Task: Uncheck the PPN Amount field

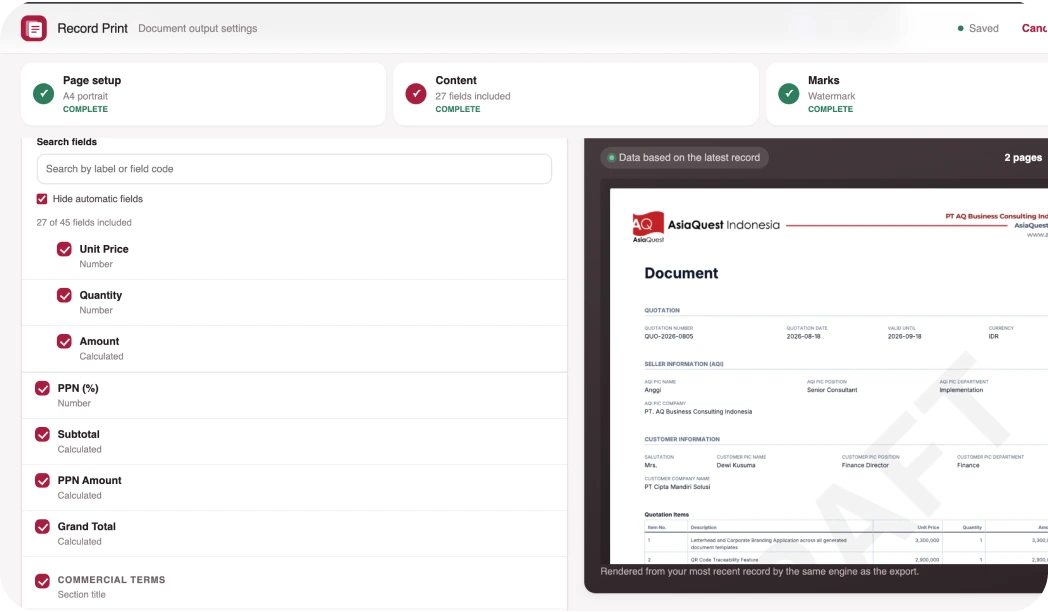Action: tap(42, 480)
